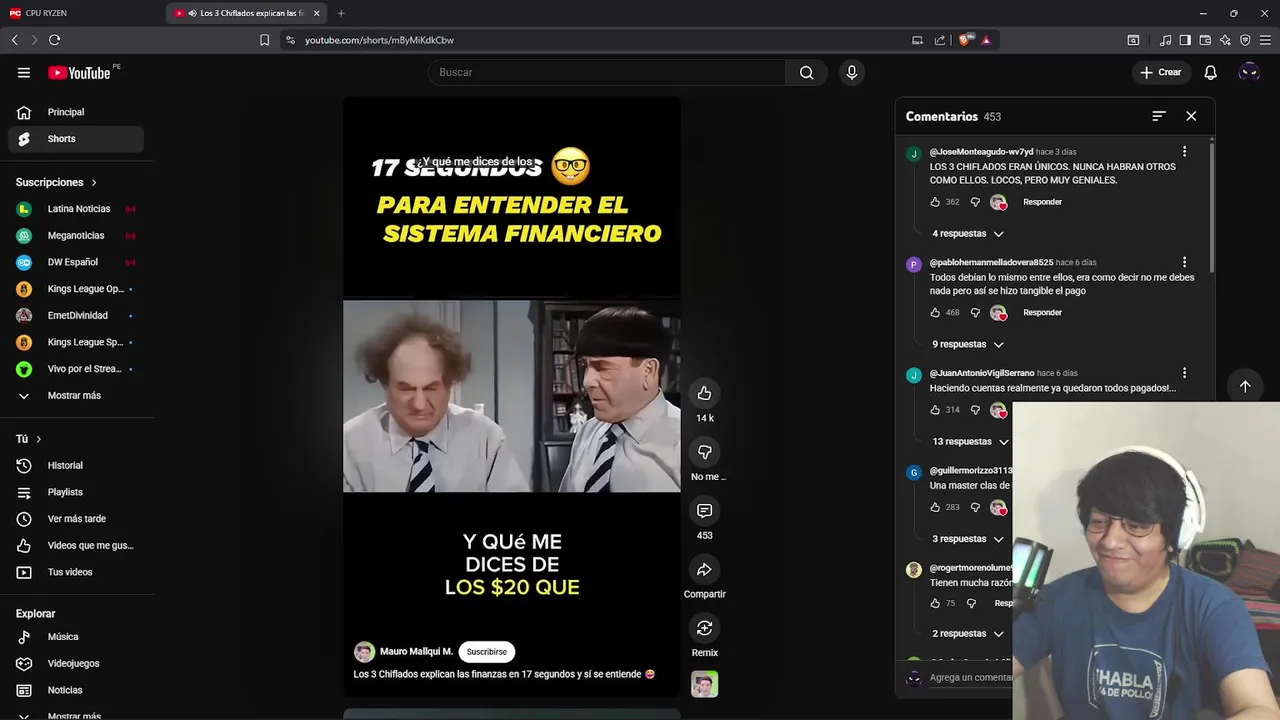The height and width of the screenshot is (720, 1280).
Task: Open the account avatar menu
Action: pyautogui.click(x=1248, y=72)
